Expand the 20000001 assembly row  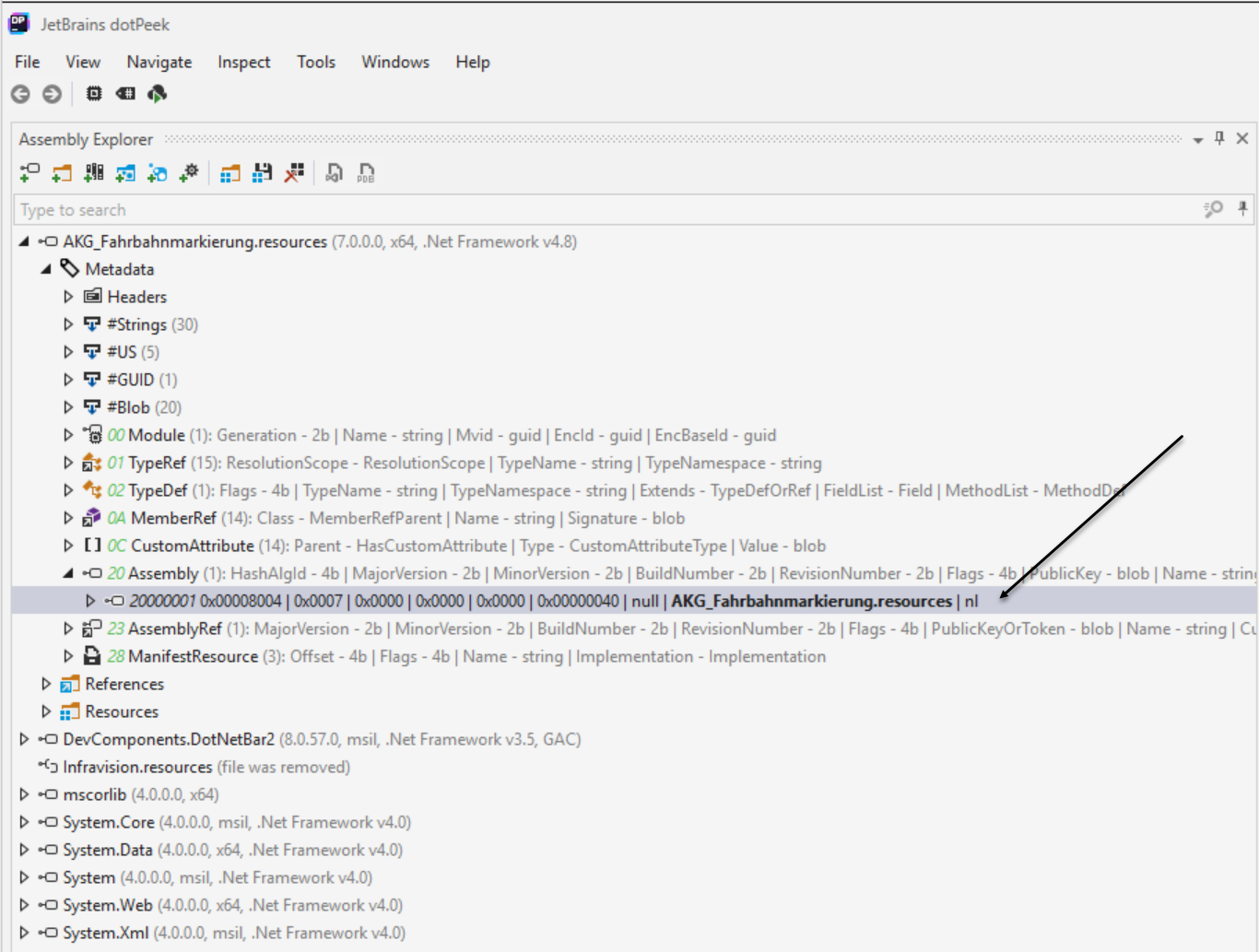pos(90,601)
